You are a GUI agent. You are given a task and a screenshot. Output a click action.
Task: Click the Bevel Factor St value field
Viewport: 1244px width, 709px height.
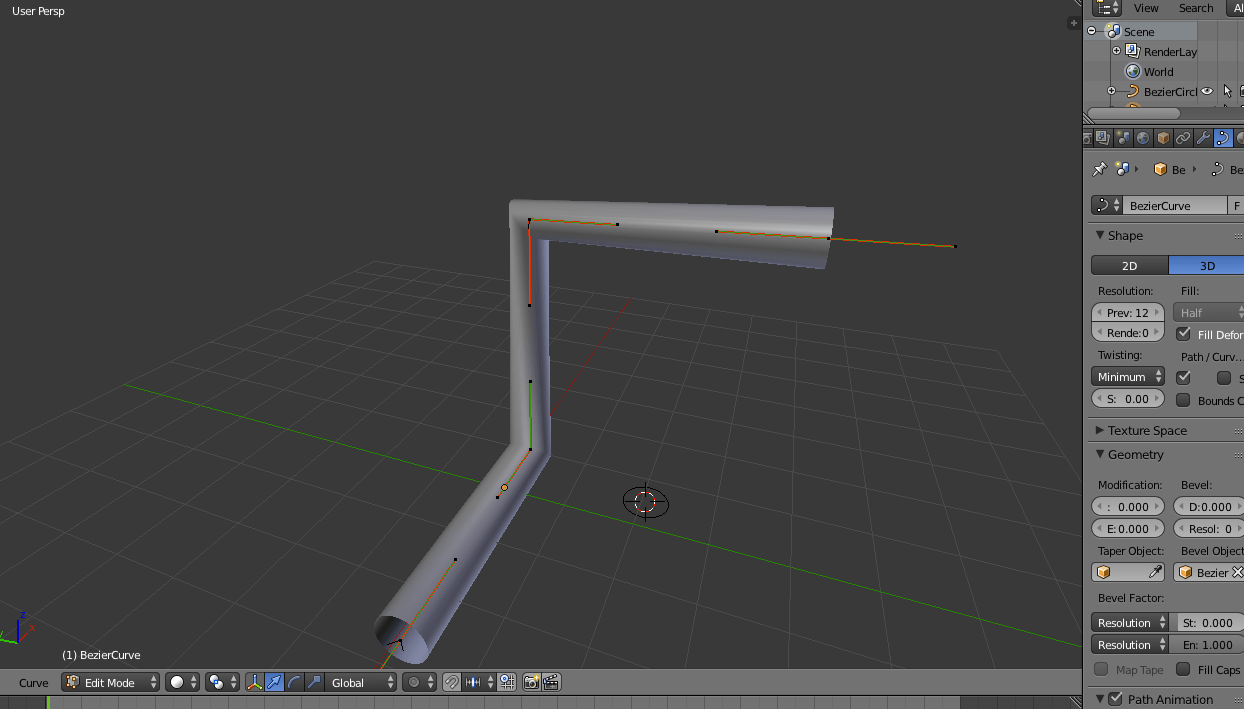tap(1209, 622)
